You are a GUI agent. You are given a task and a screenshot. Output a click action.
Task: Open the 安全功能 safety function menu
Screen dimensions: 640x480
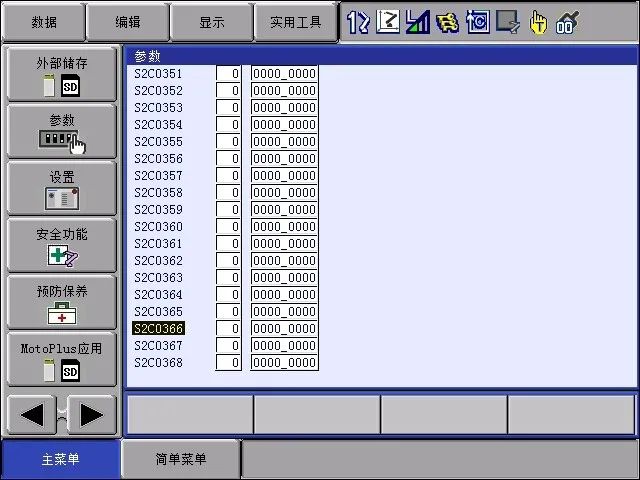[61, 245]
